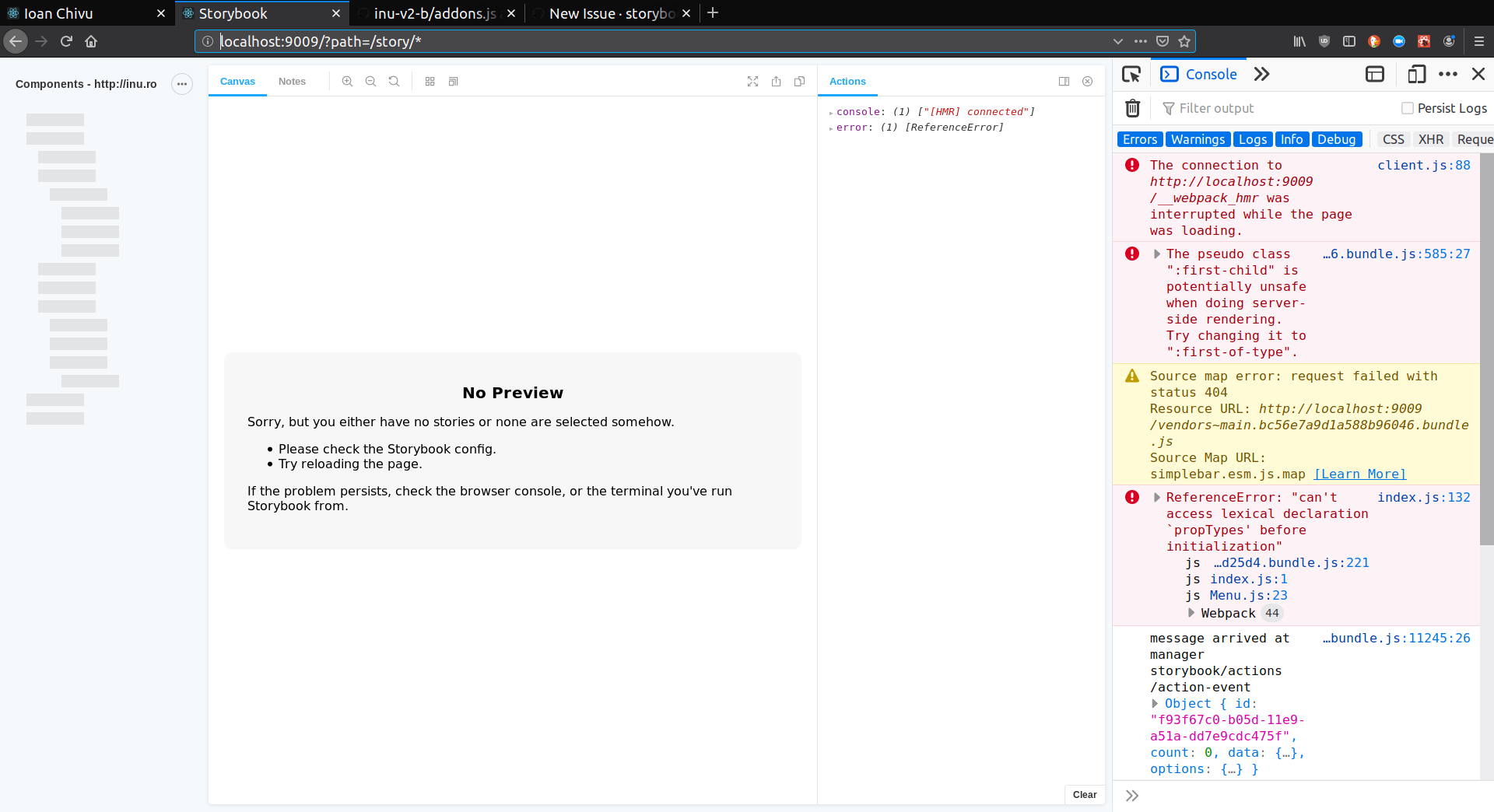Switch to the Notes tab
The width and height of the screenshot is (1494, 812).
(292, 81)
